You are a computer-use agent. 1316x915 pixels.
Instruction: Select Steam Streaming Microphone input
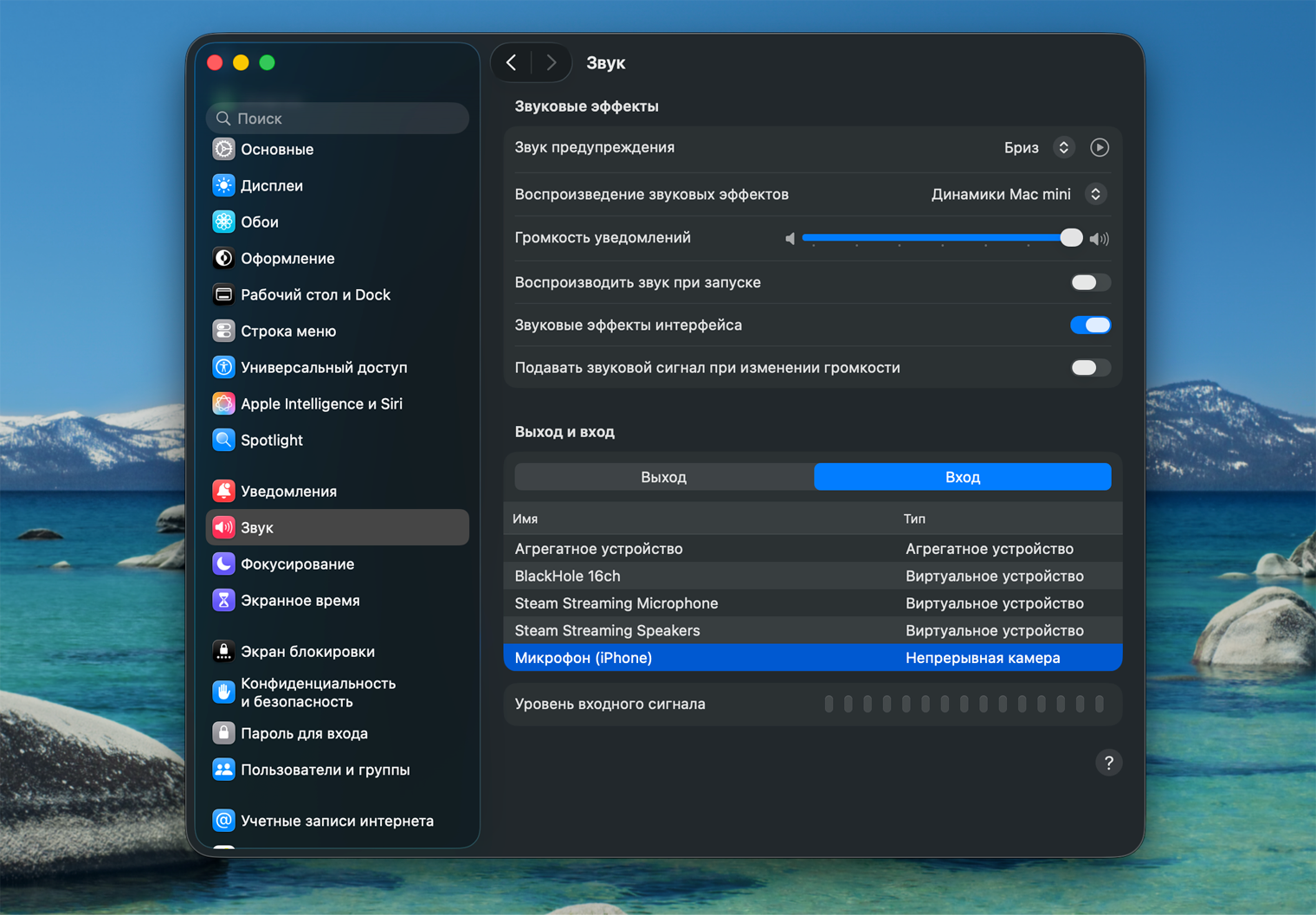coord(813,603)
